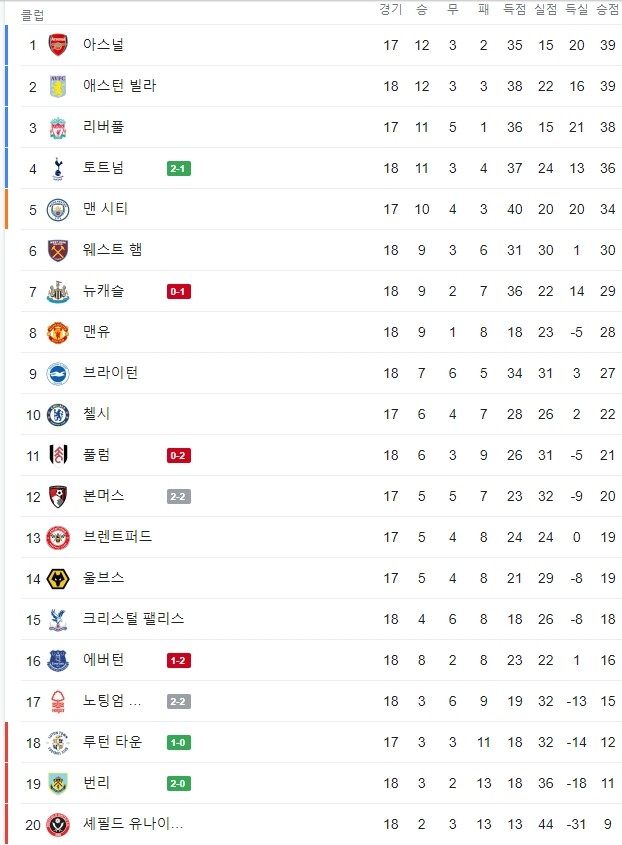
Task: Click Fulham's red 0-2 result badge
Action: pos(178,455)
